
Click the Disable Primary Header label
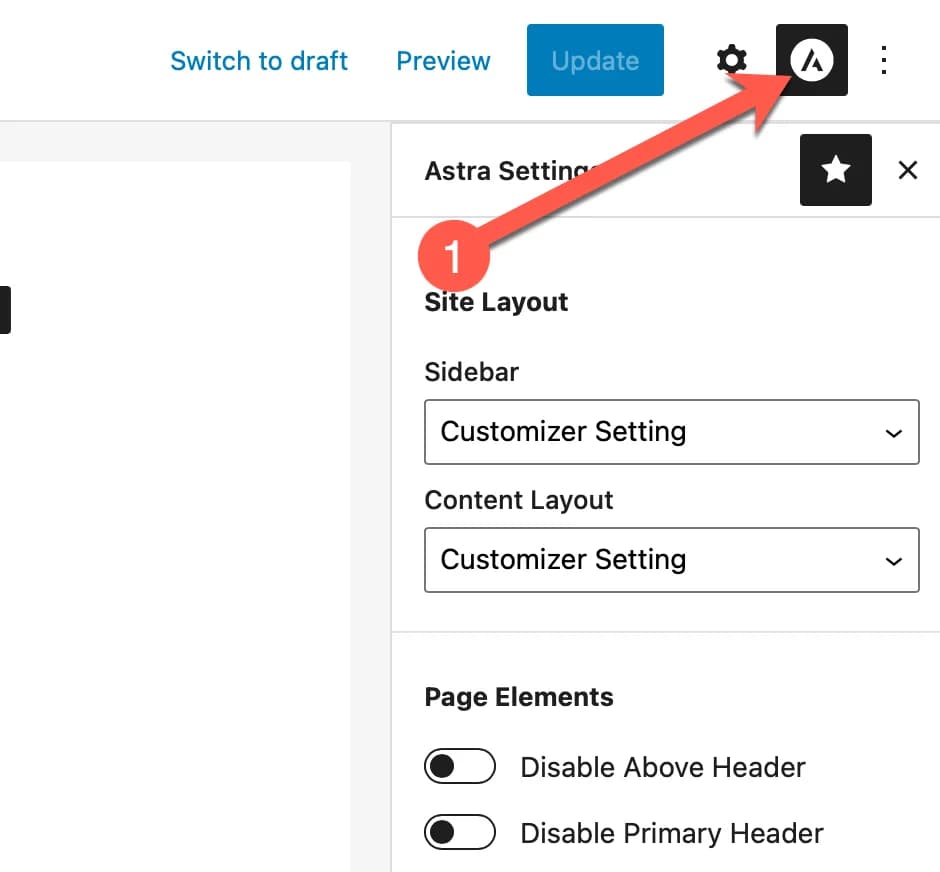pyautogui.click(x=671, y=833)
